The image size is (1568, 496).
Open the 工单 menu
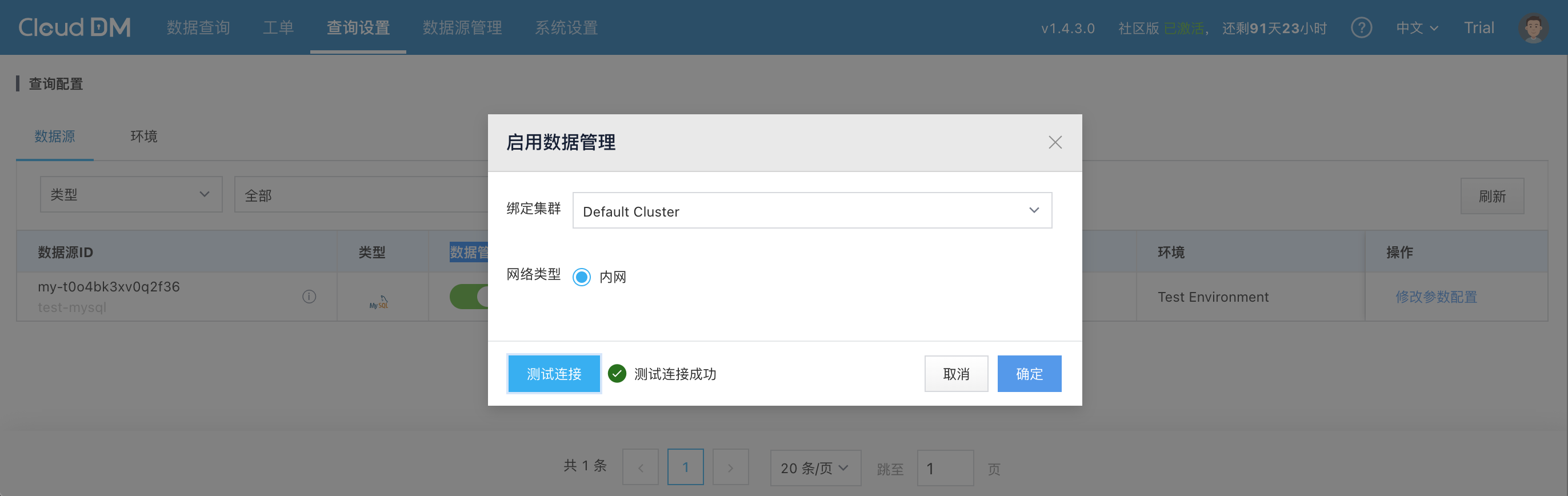(x=278, y=27)
